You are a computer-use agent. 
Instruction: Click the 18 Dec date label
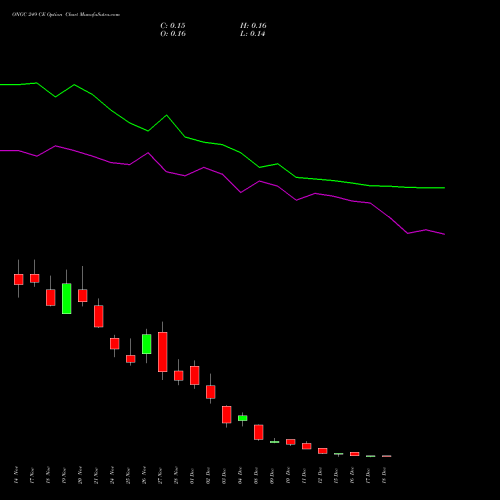pyautogui.click(x=384, y=475)
